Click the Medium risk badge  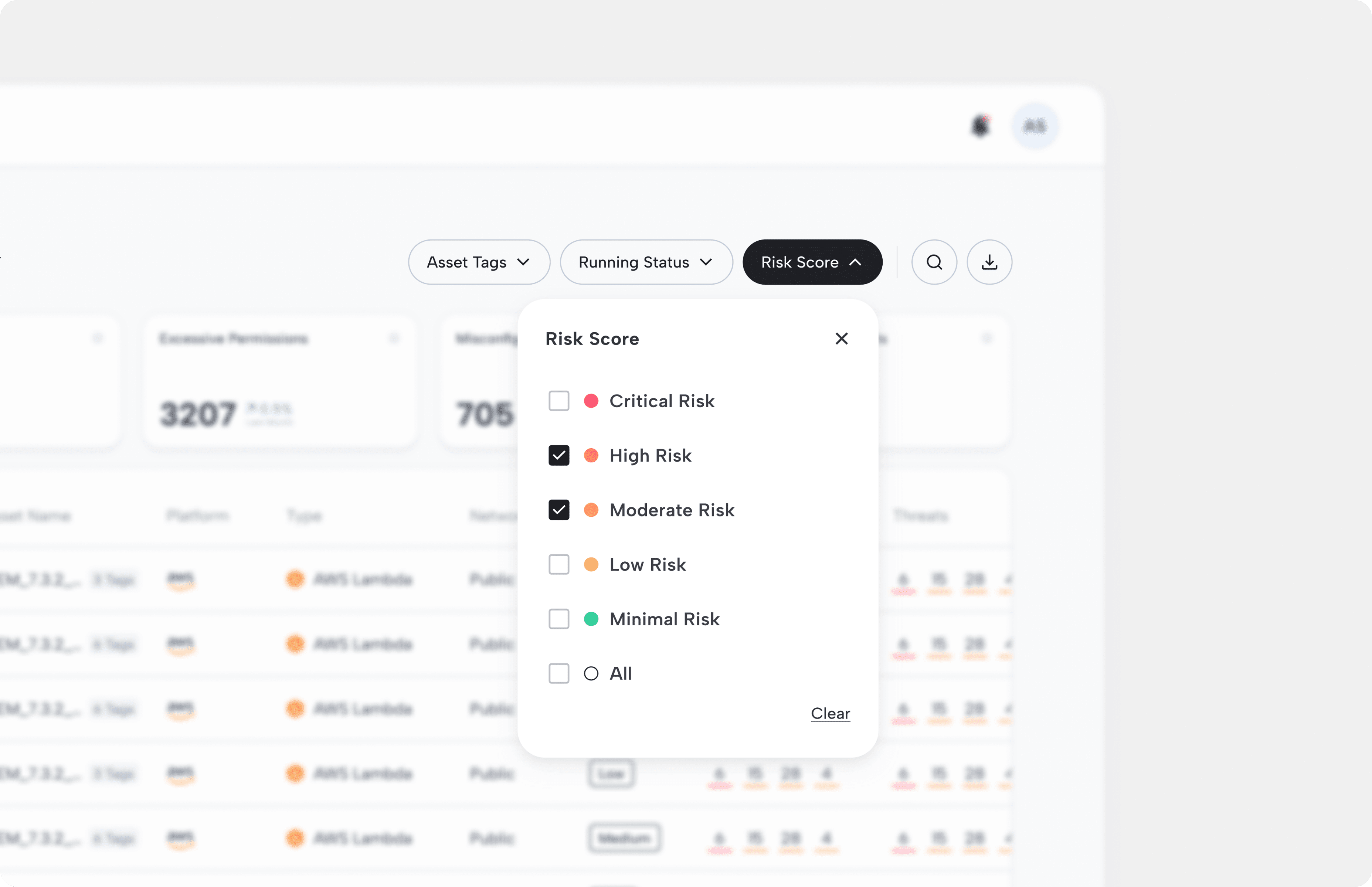click(x=624, y=838)
